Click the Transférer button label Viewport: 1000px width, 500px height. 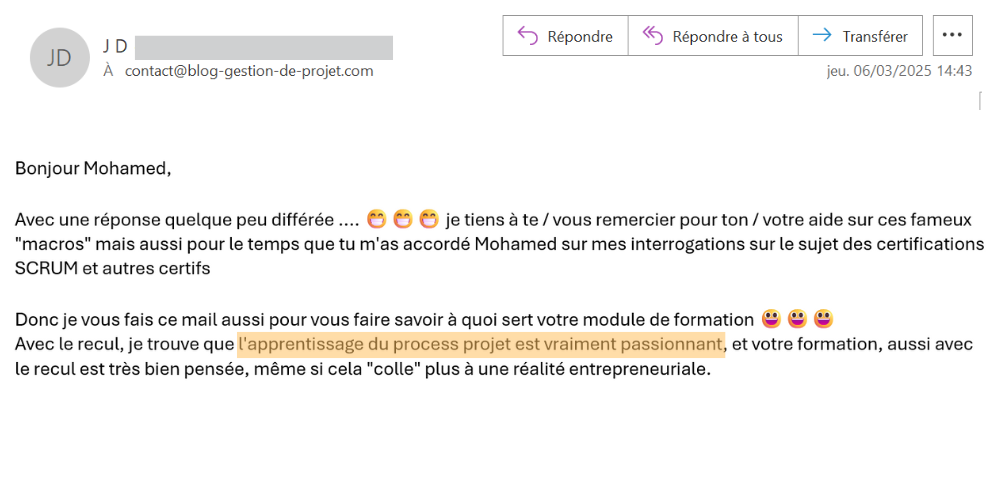[x=874, y=36]
